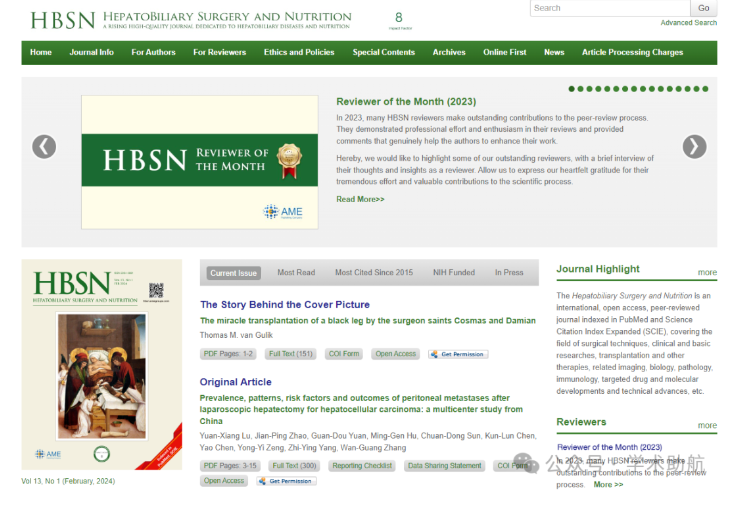Open the For Authors menu
This screenshot has width=750, height=509.
pyautogui.click(x=154, y=52)
